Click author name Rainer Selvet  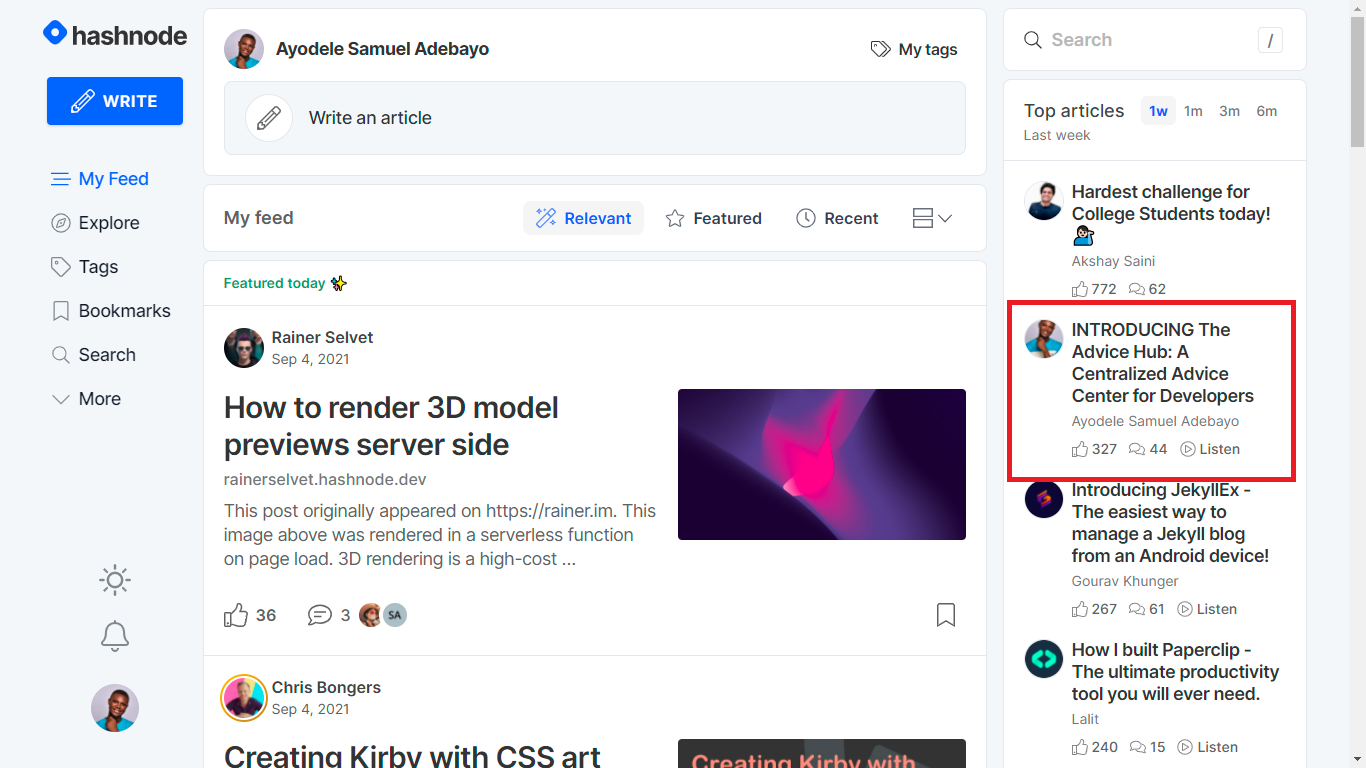[322, 338]
